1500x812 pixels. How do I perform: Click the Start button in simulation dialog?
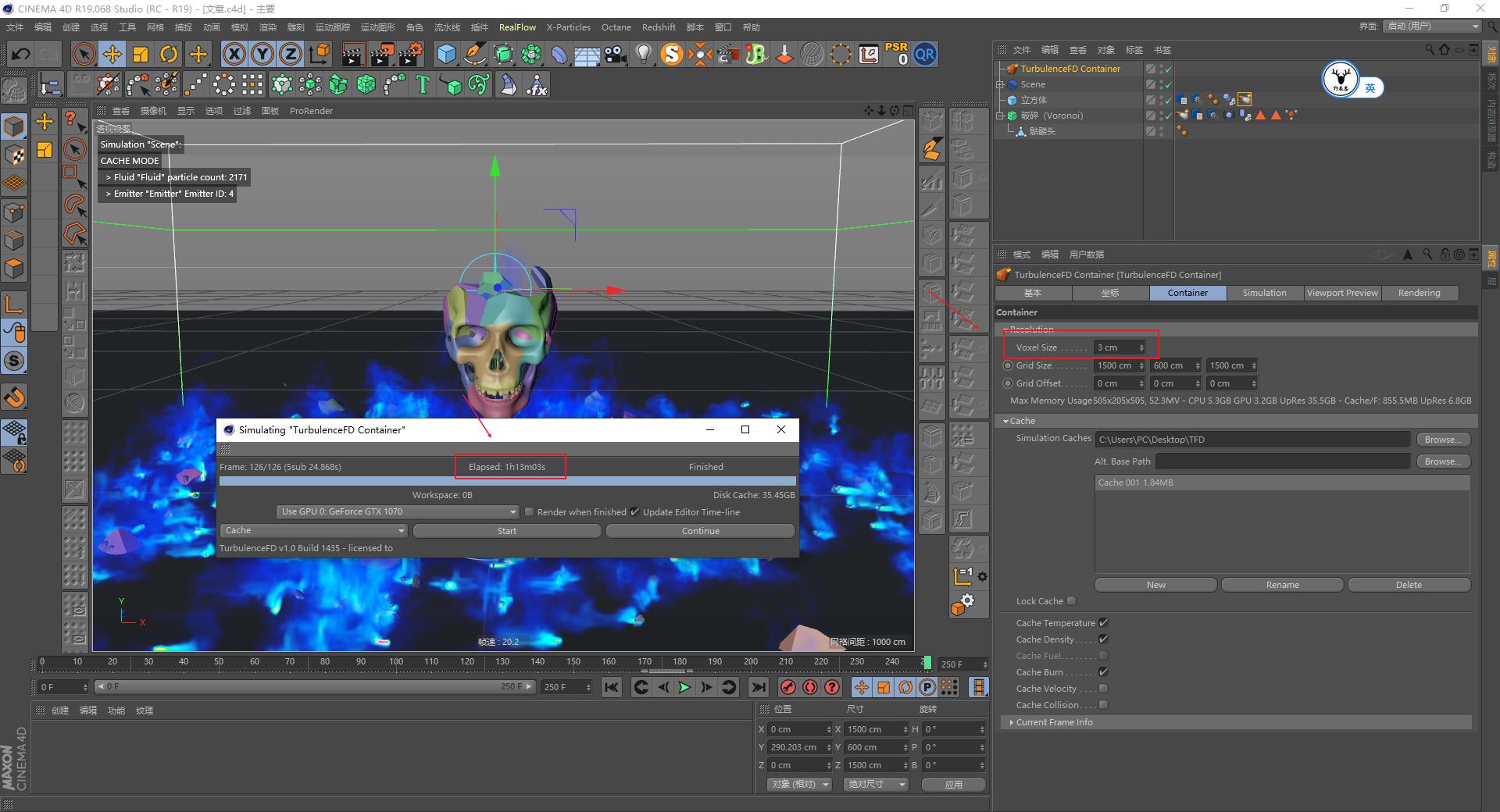click(507, 530)
